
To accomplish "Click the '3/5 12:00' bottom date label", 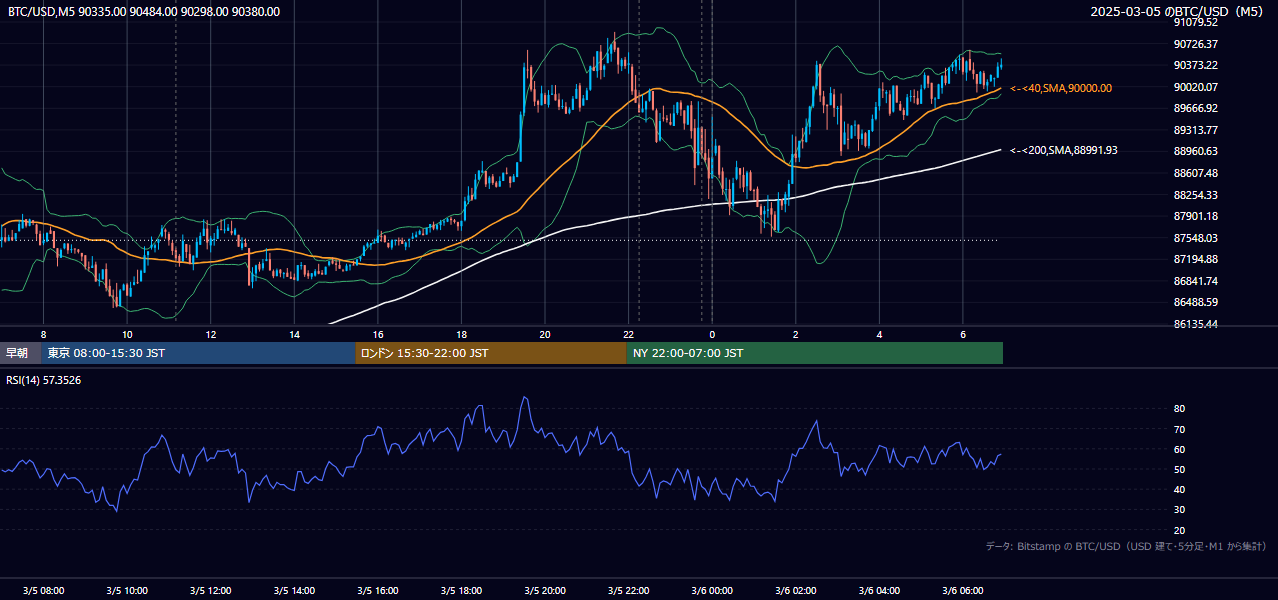I will (x=211, y=591).
